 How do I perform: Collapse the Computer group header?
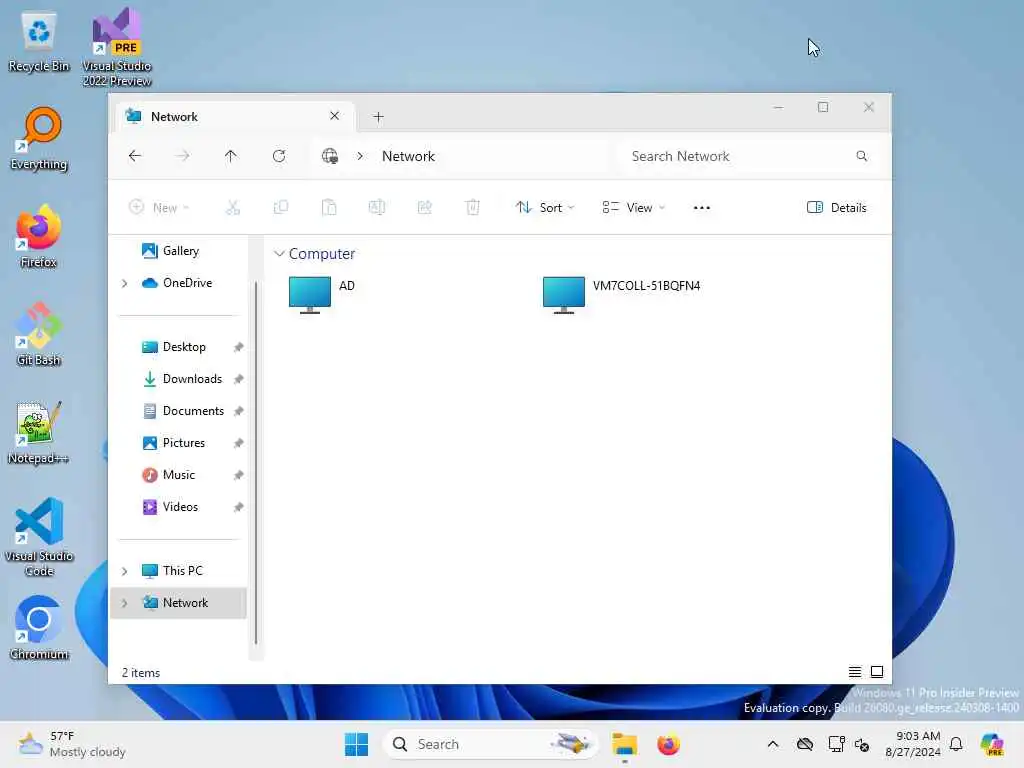(279, 253)
